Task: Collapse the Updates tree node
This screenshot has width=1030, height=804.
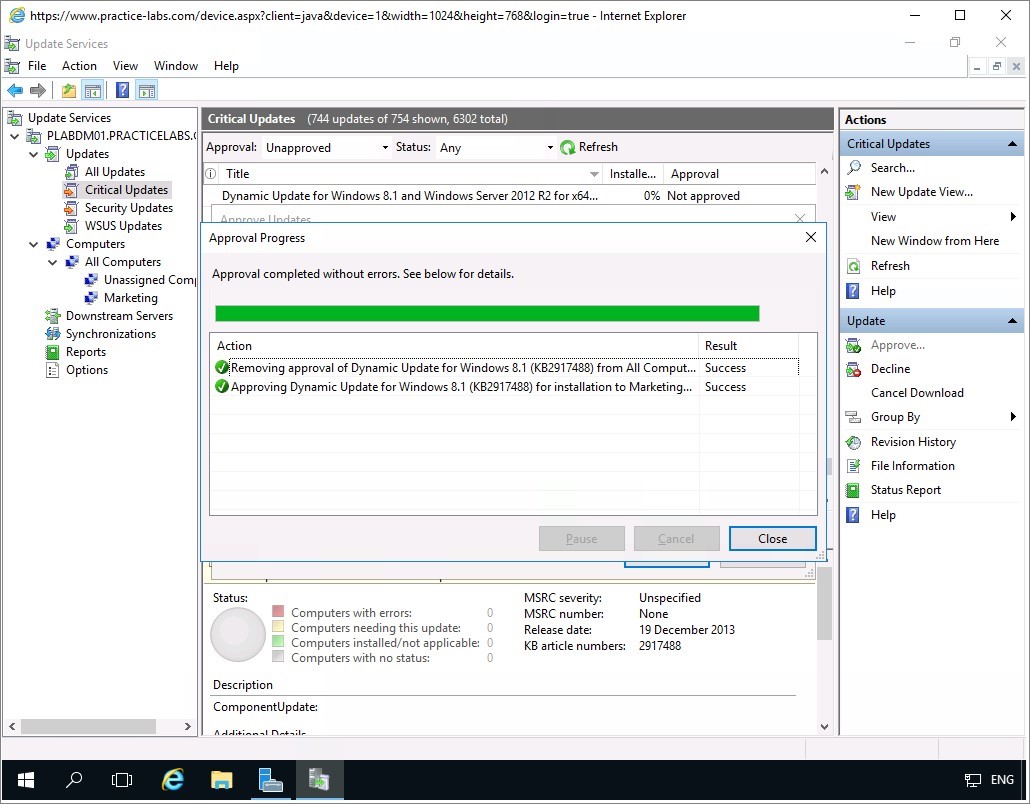Action: tap(34, 154)
